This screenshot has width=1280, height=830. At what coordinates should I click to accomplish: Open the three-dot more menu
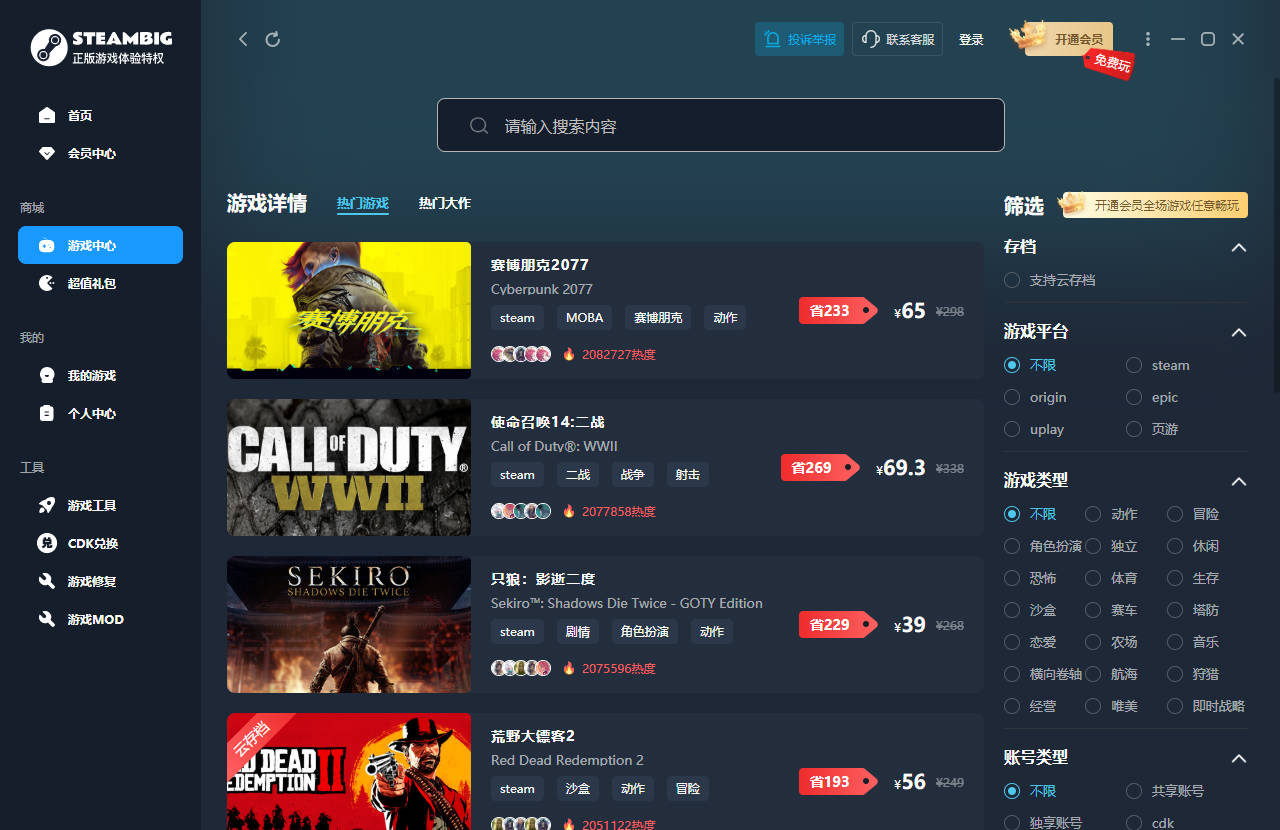coord(1148,39)
